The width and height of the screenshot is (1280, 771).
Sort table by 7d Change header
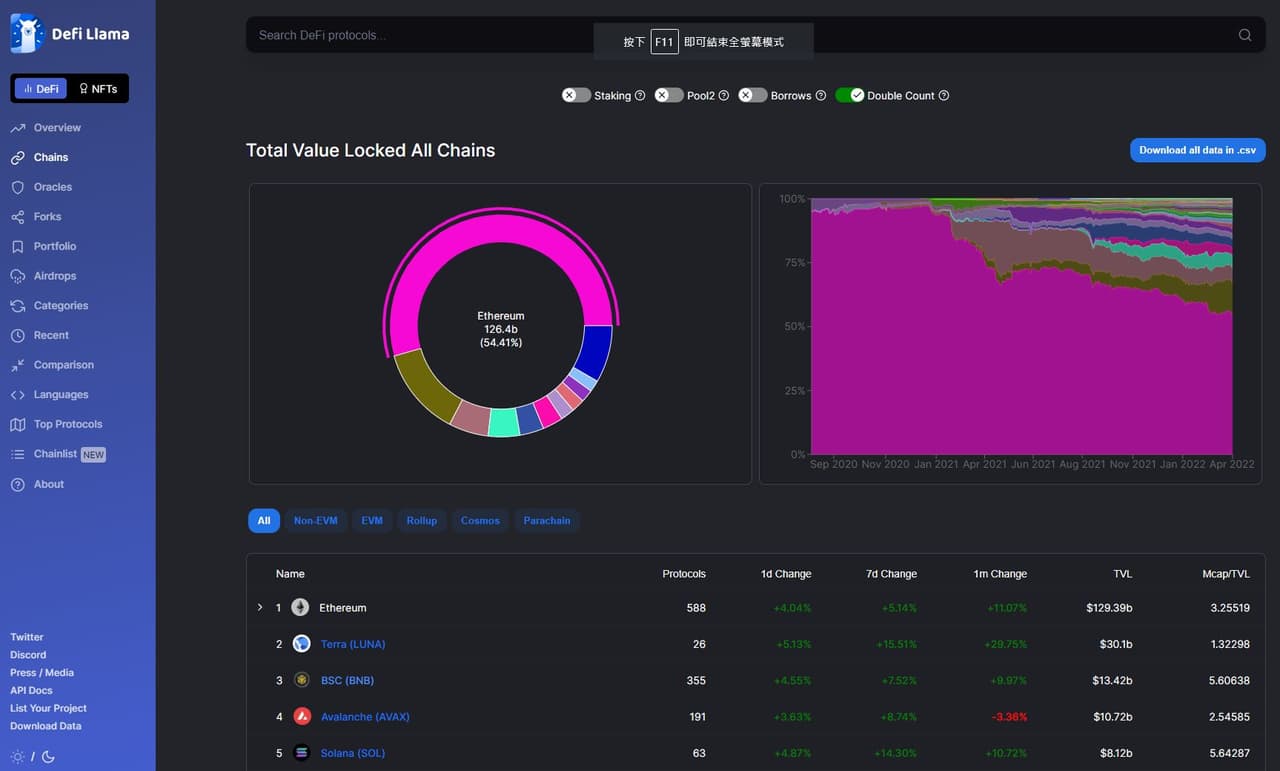click(891, 574)
